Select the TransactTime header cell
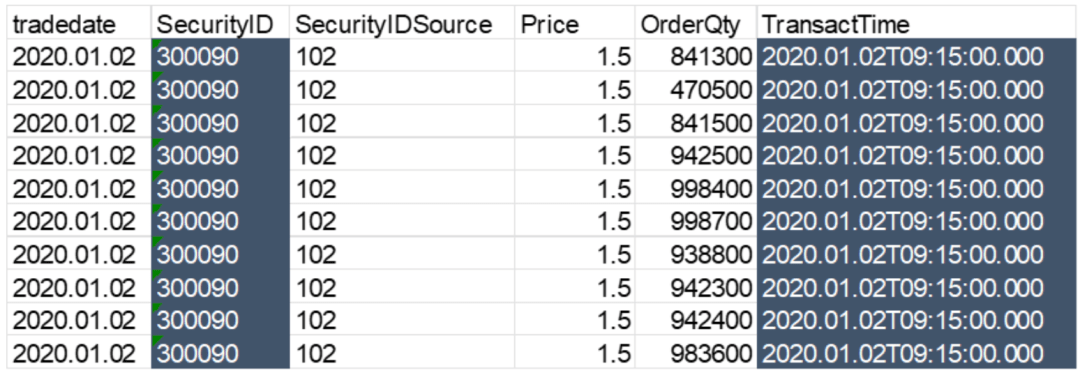 pyautogui.click(x=915, y=25)
